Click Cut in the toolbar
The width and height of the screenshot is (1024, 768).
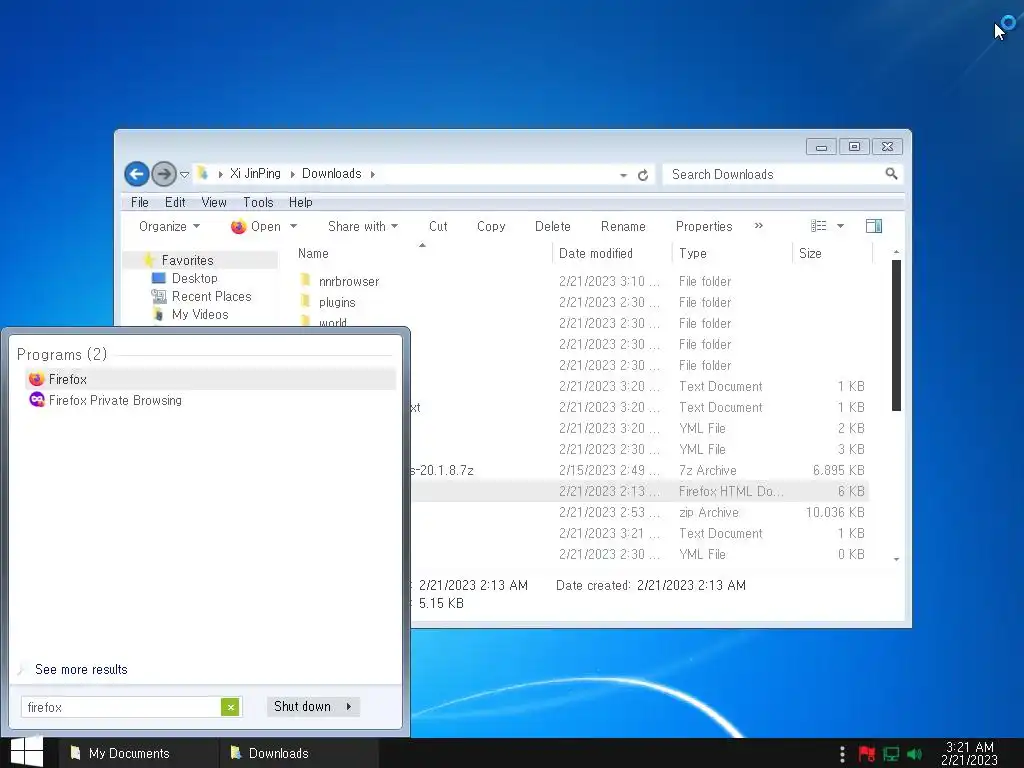click(438, 227)
